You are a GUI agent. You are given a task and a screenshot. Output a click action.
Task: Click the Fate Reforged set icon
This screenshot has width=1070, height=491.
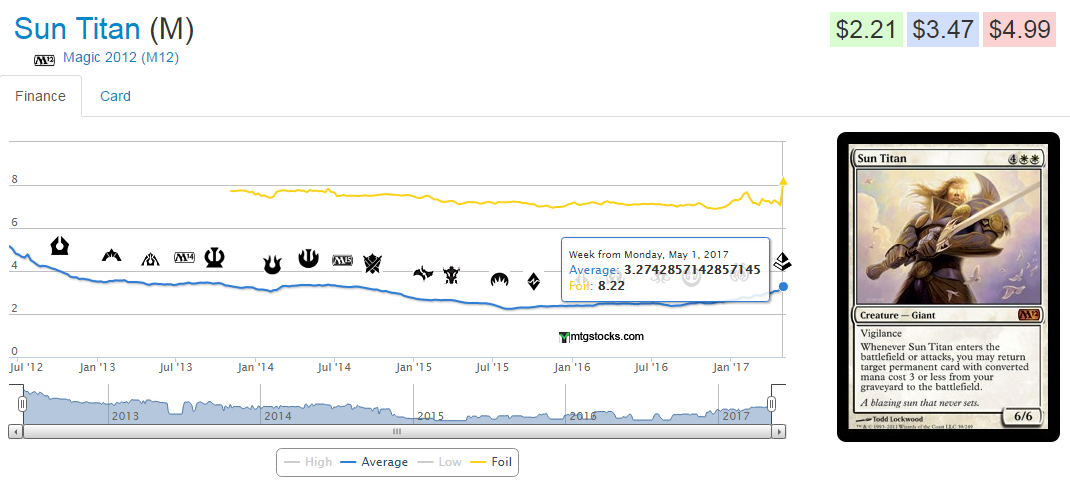click(423, 273)
